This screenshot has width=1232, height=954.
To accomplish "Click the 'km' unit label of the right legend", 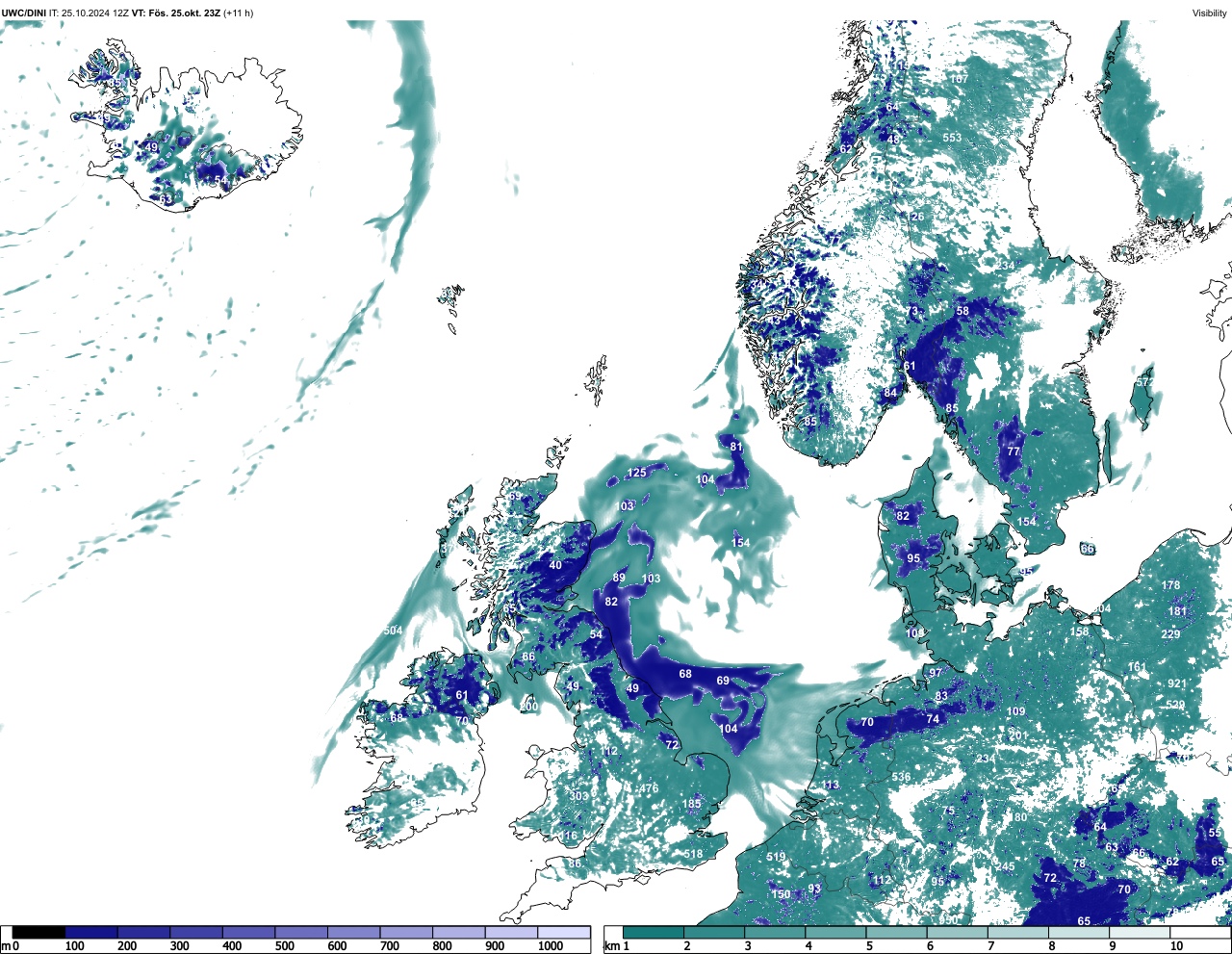I will [612, 946].
